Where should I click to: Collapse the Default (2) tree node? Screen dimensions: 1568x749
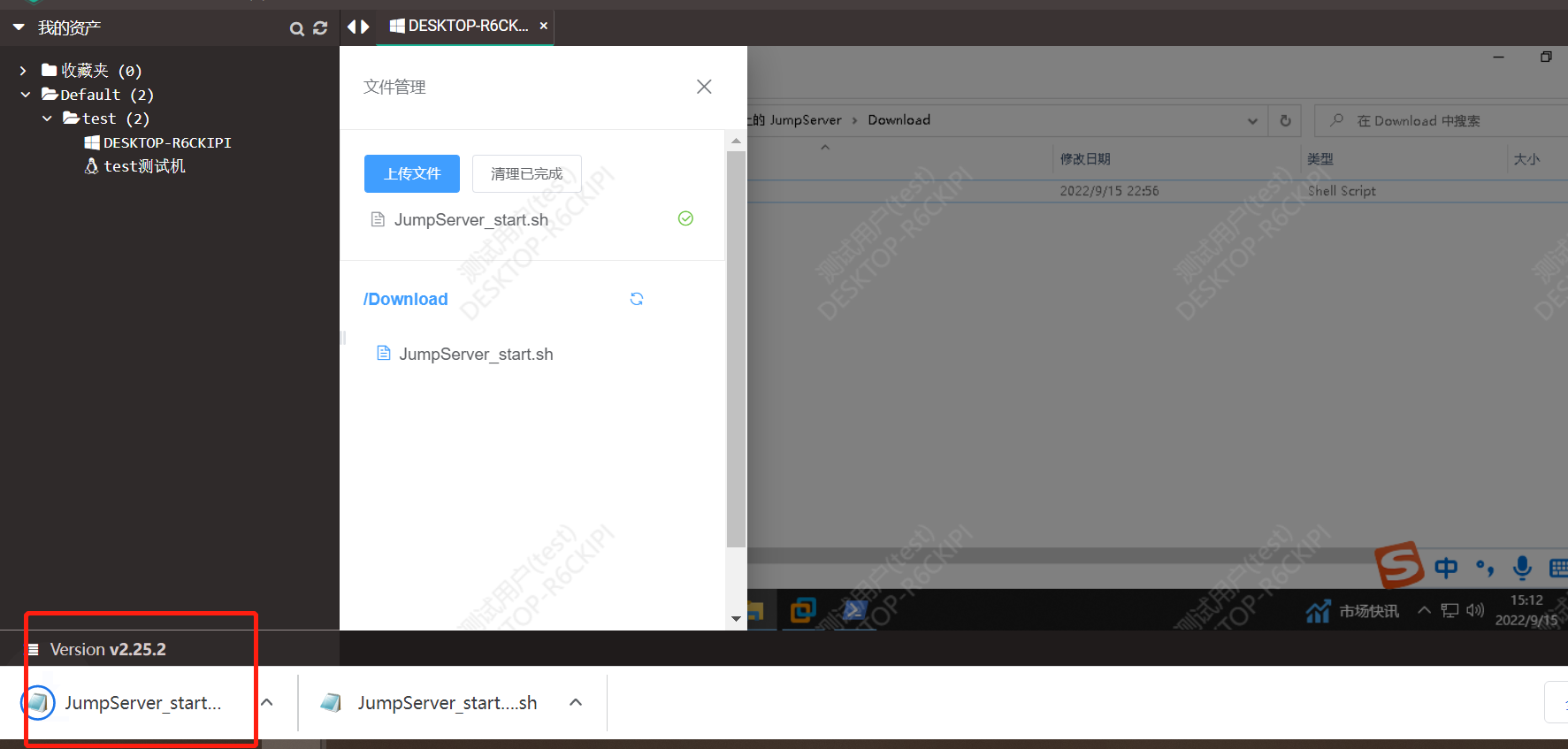26,94
